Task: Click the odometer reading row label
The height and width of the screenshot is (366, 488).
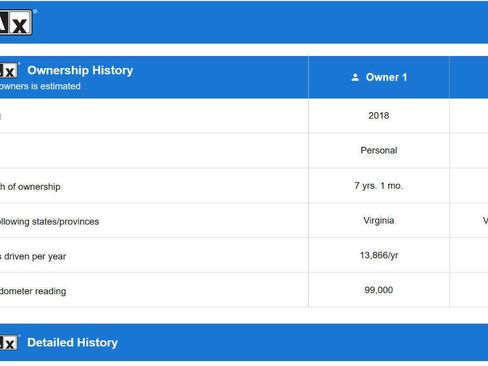Action: [x=33, y=291]
